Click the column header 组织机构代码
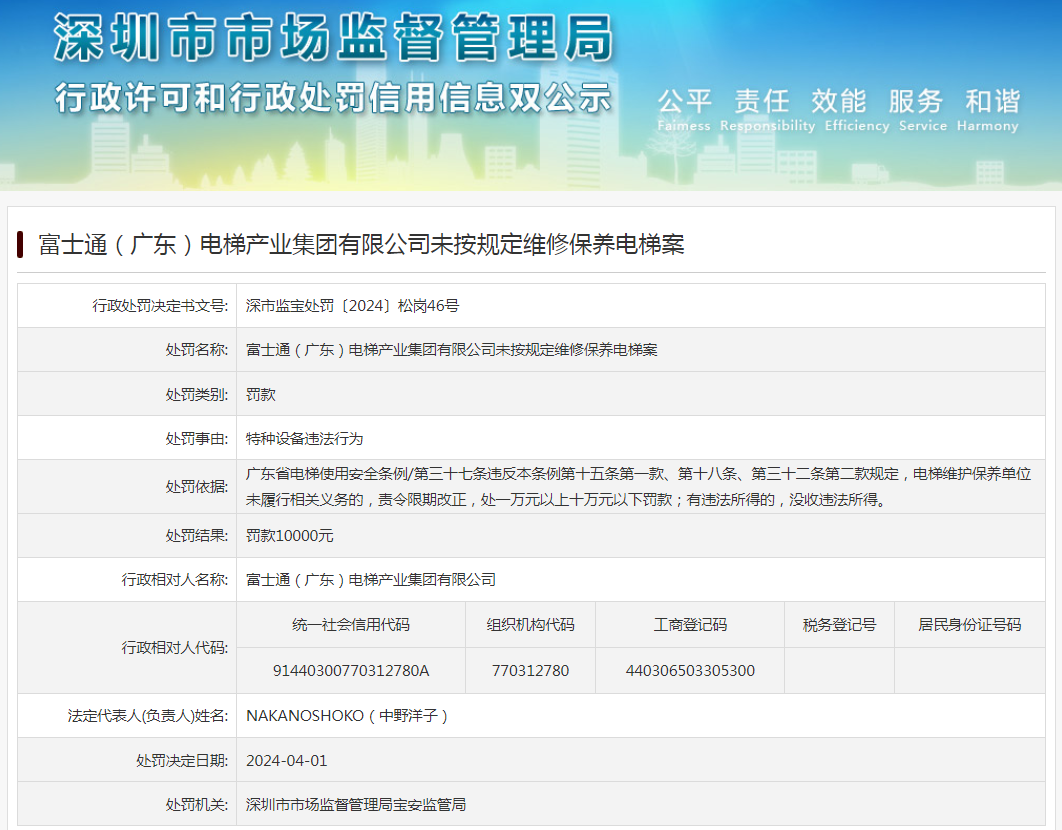 530,625
